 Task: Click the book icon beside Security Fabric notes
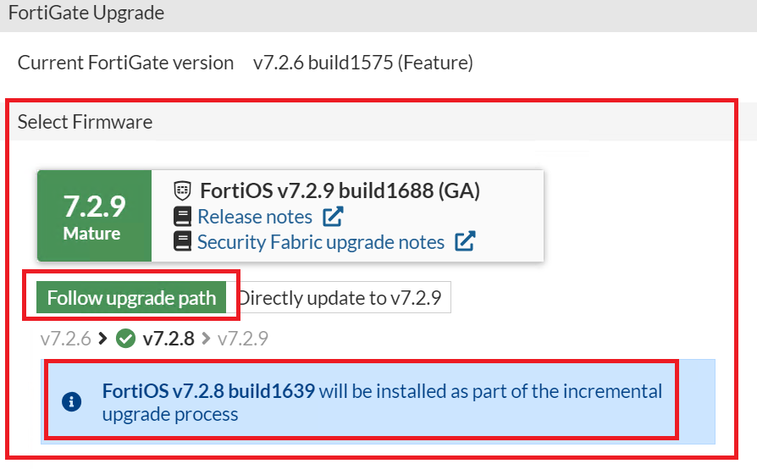182,241
